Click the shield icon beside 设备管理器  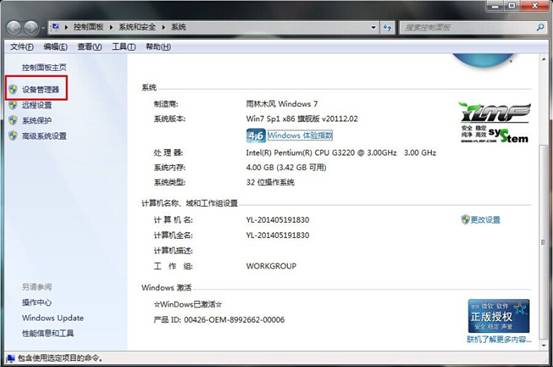point(13,90)
